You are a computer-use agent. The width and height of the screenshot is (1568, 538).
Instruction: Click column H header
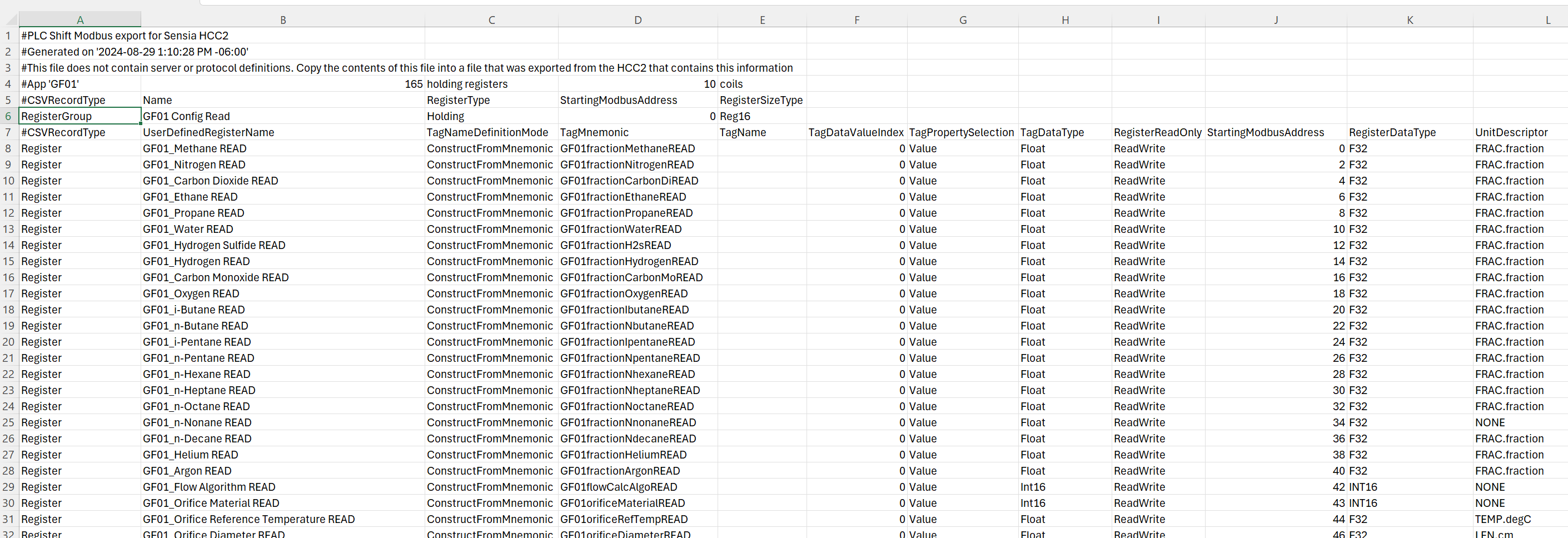point(1064,20)
